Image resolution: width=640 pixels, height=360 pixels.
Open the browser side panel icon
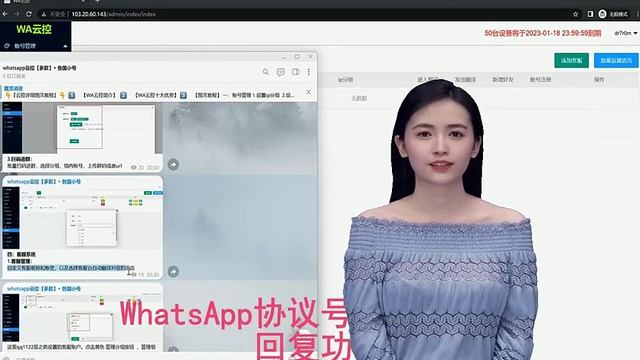tap(590, 14)
